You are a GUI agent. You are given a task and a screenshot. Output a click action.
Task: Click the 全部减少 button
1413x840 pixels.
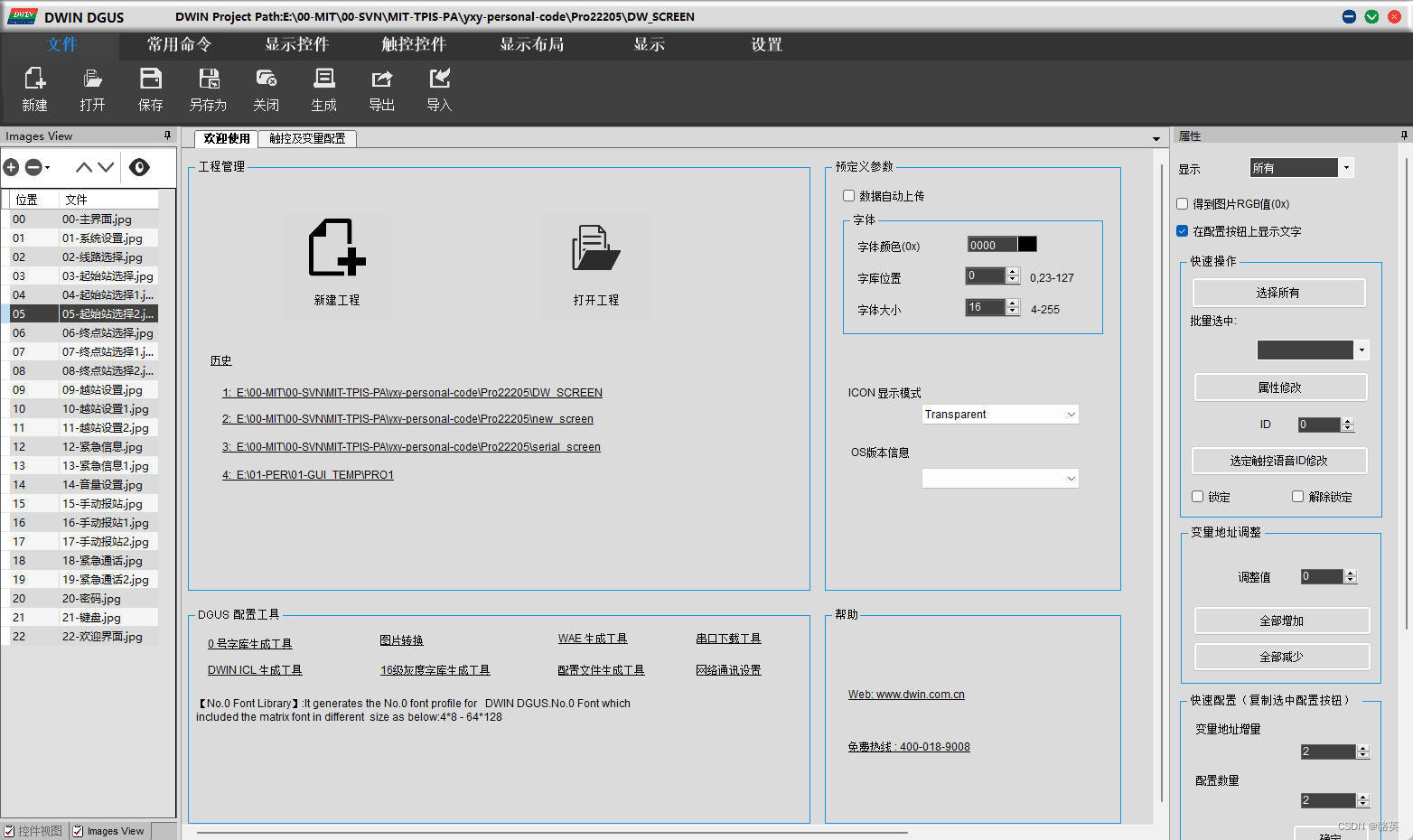[x=1282, y=657]
